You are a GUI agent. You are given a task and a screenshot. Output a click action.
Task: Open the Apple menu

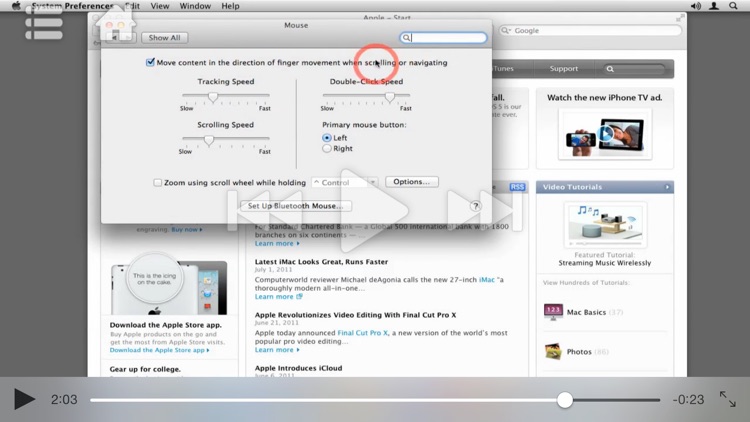coord(16,6)
